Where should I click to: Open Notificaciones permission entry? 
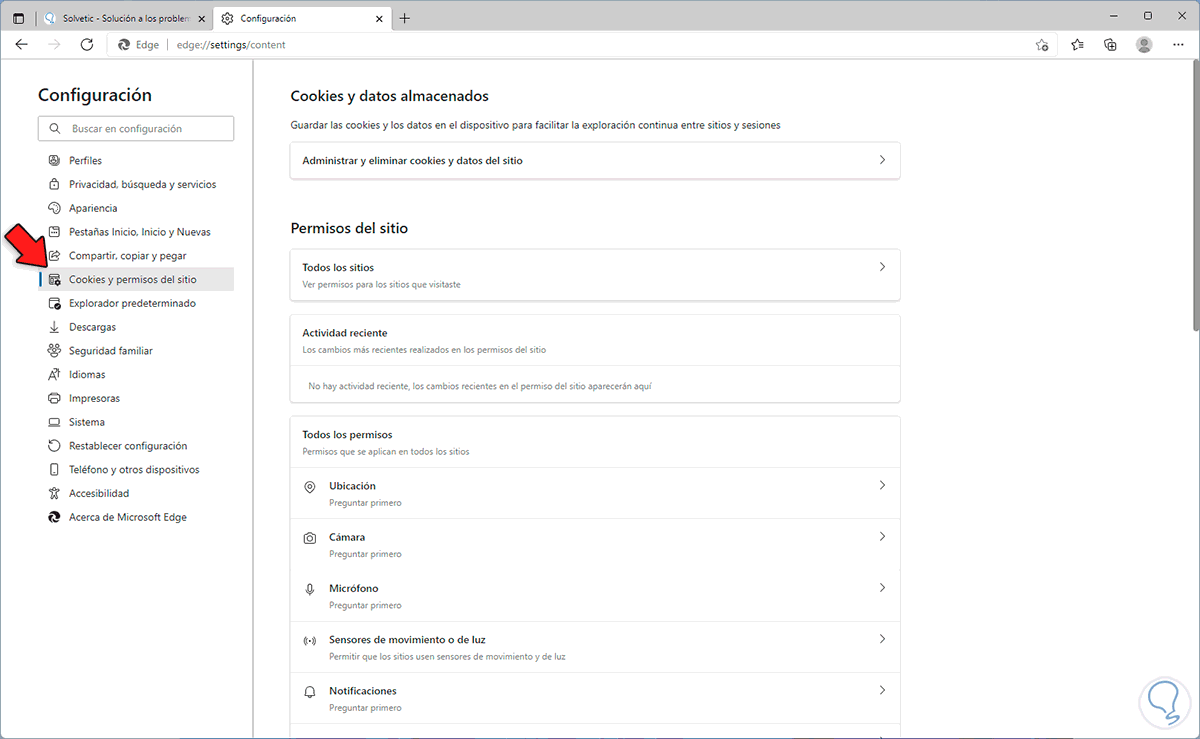click(x=595, y=698)
